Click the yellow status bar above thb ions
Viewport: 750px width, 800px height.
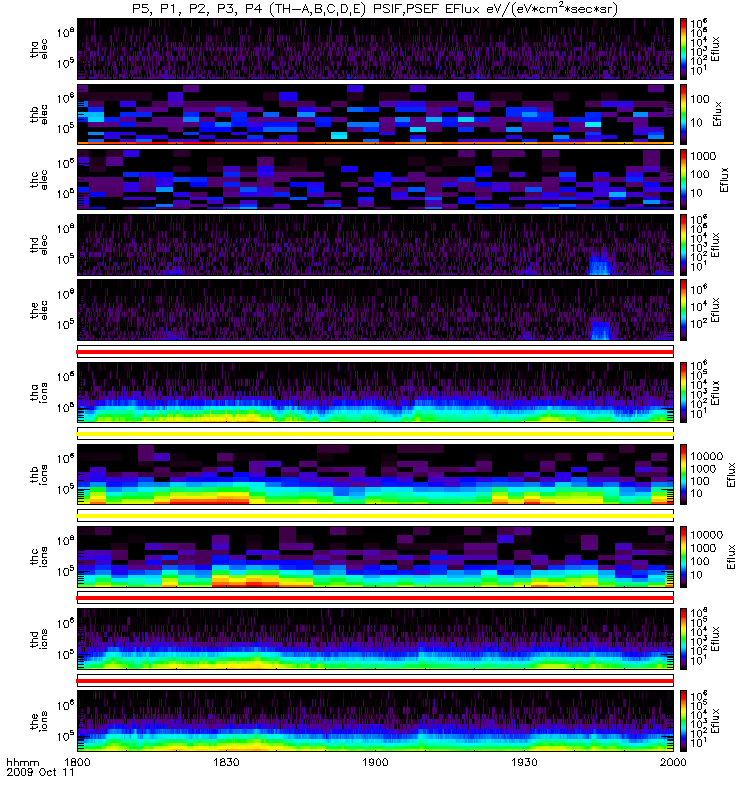(x=375, y=434)
